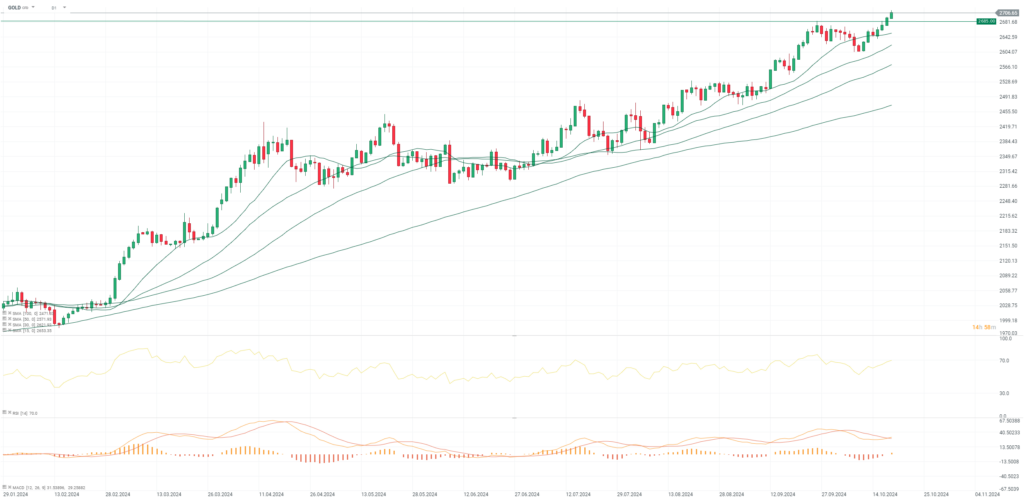Click the RSI 70.0 level label

click(x=1004, y=360)
